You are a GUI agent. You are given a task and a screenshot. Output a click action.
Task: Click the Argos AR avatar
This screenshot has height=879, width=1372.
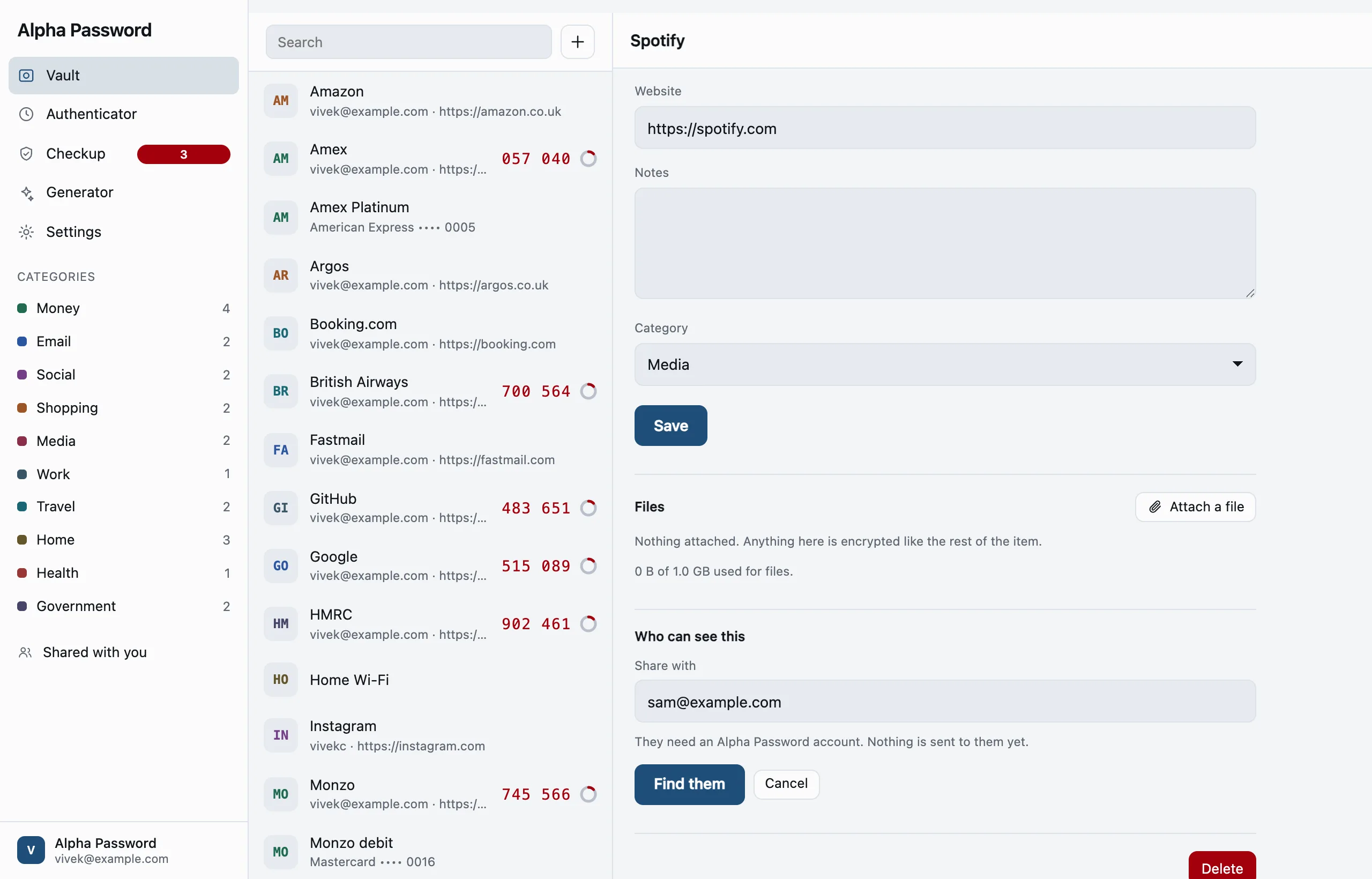click(x=280, y=275)
